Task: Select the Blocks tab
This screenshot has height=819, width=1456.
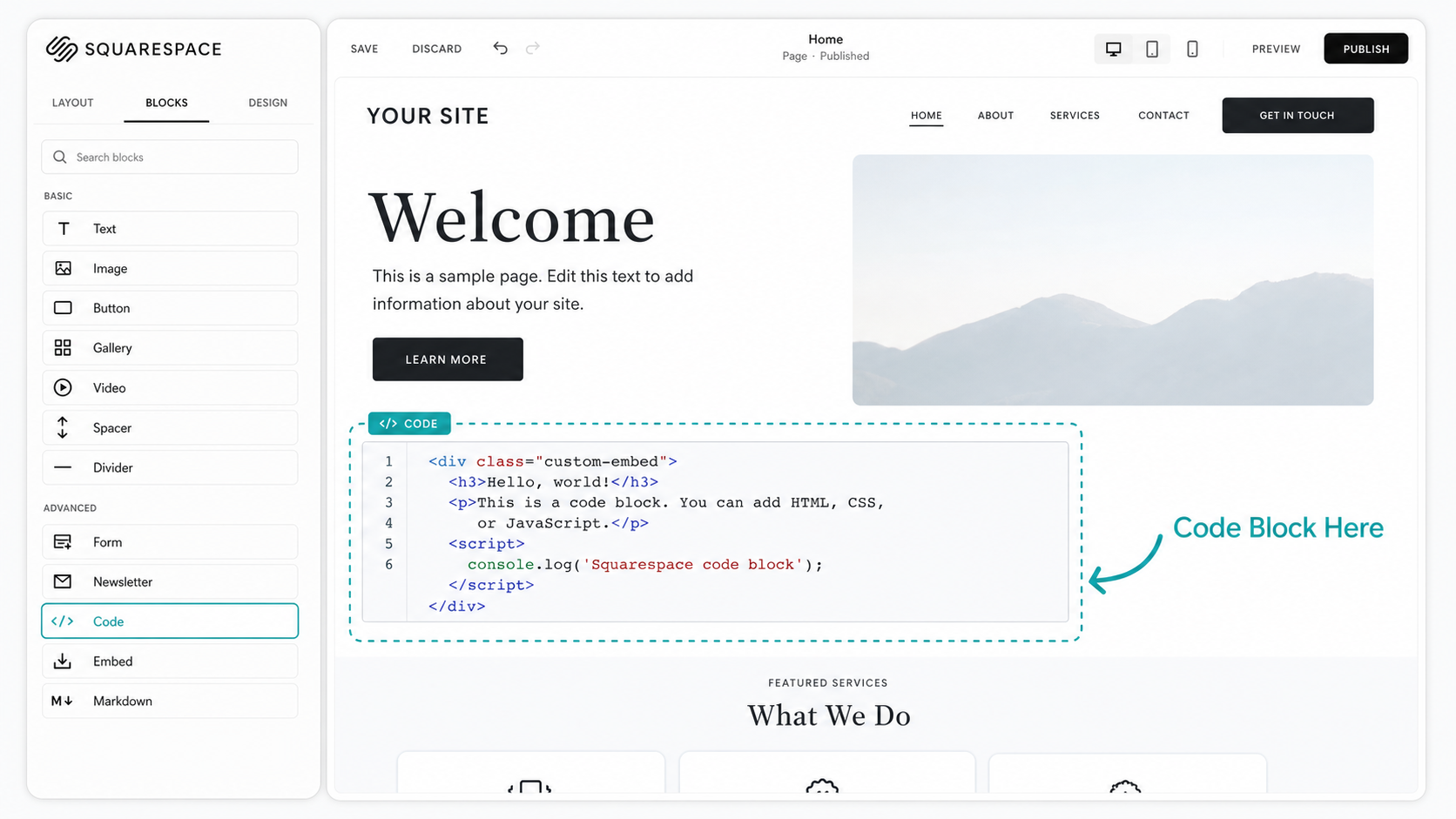Action: click(x=166, y=103)
